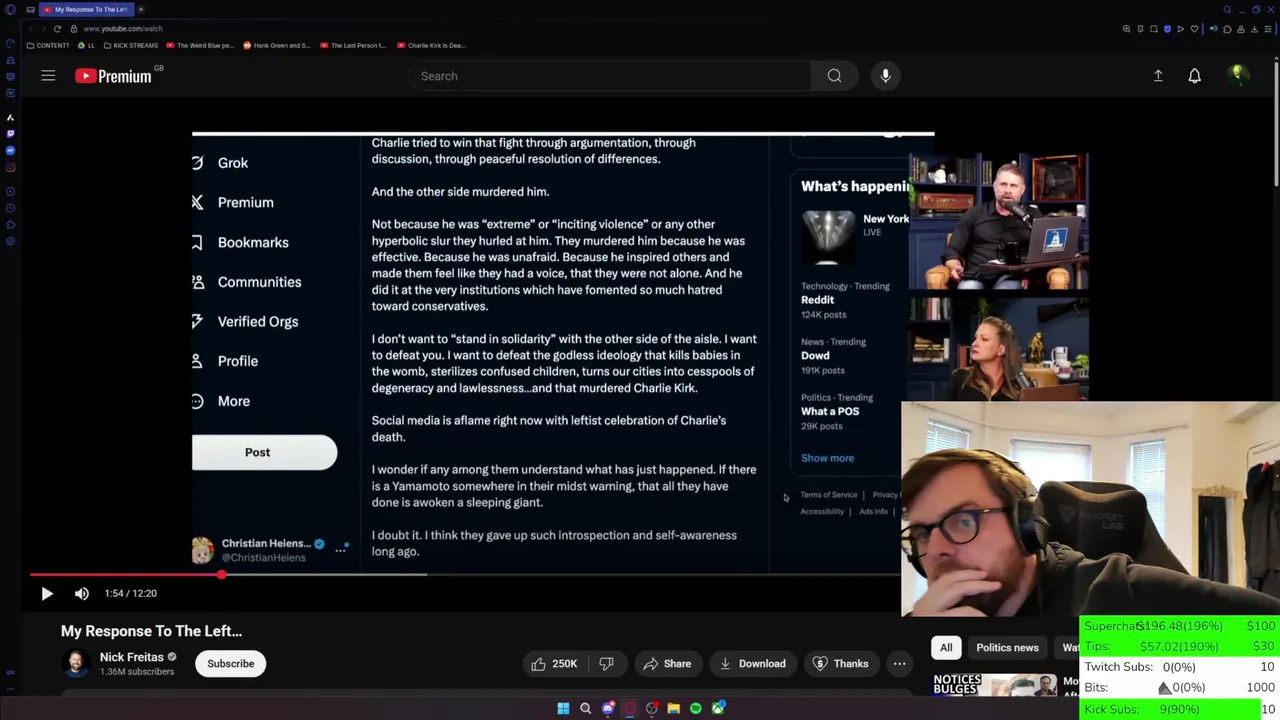
Task: Open the video's three-dot more actions menu
Action: [899, 663]
